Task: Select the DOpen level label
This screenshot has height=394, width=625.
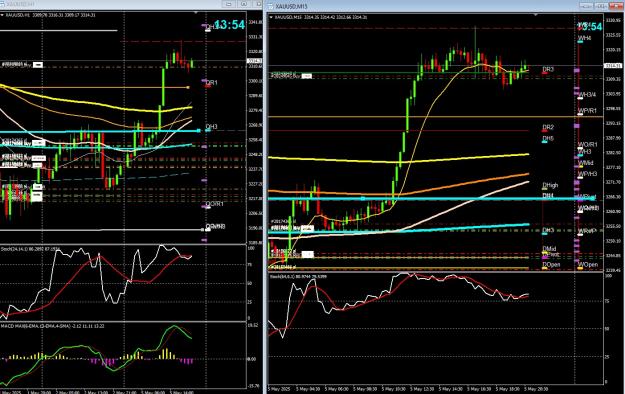Action: 551,264
